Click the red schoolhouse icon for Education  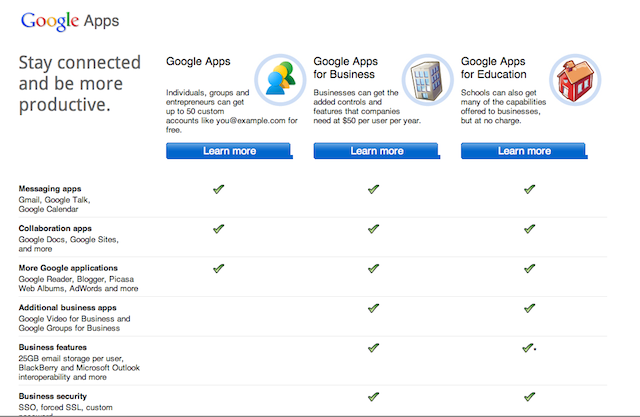(x=575, y=80)
